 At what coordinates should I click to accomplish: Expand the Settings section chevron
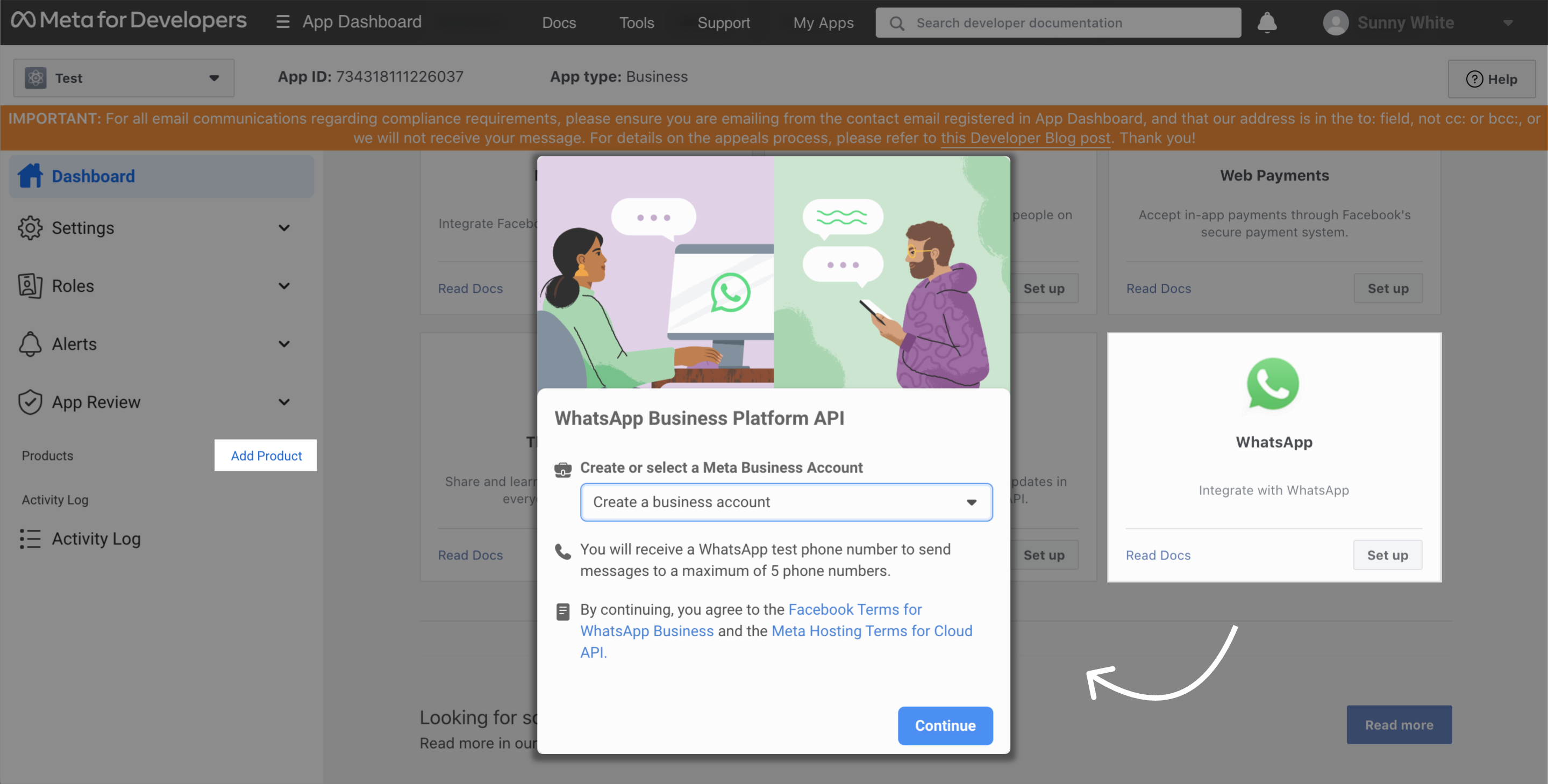click(284, 228)
